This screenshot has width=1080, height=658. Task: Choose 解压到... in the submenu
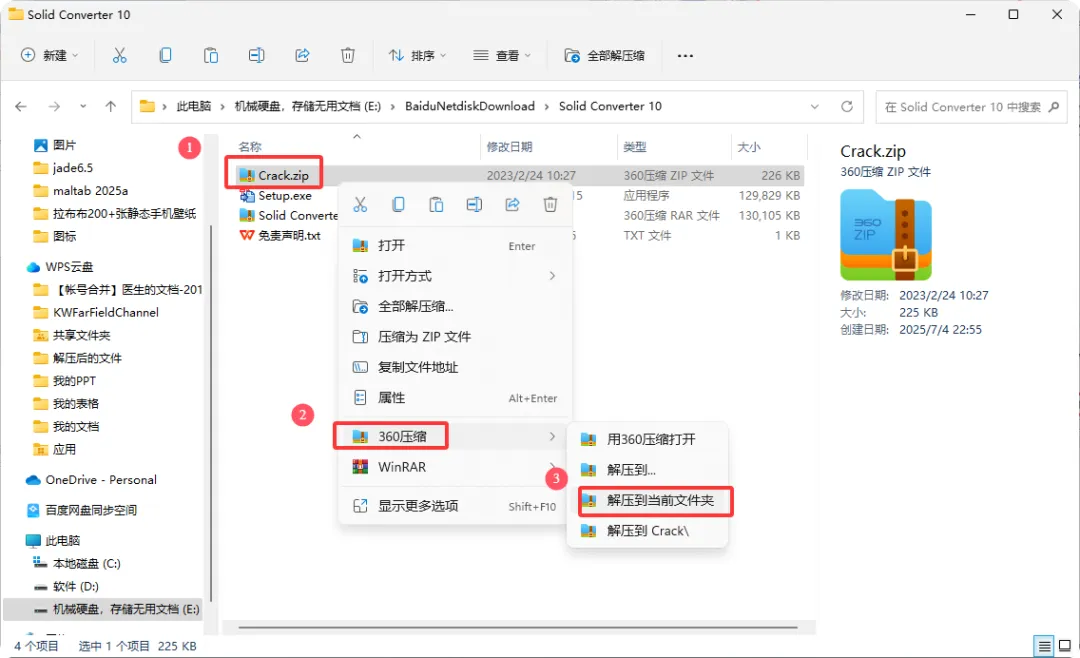point(647,470)
